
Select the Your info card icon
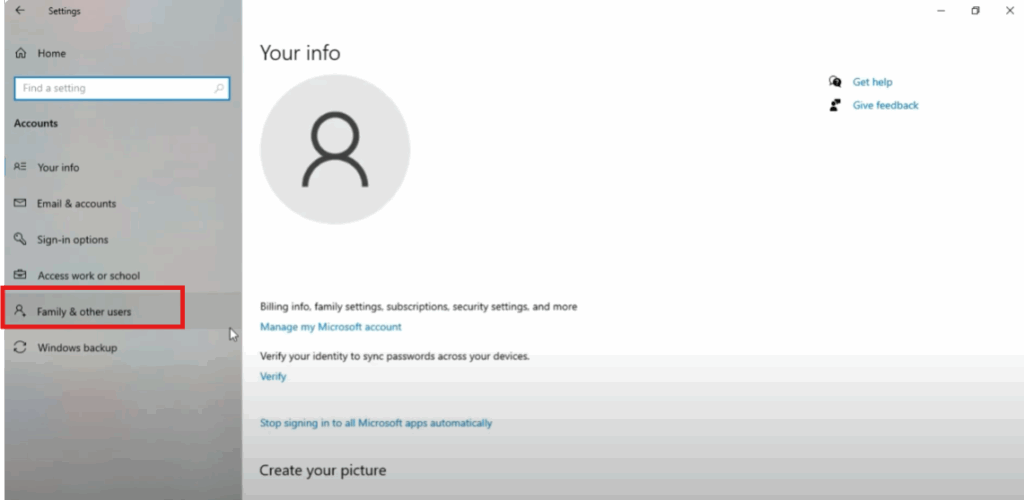[x=20, y=167]
